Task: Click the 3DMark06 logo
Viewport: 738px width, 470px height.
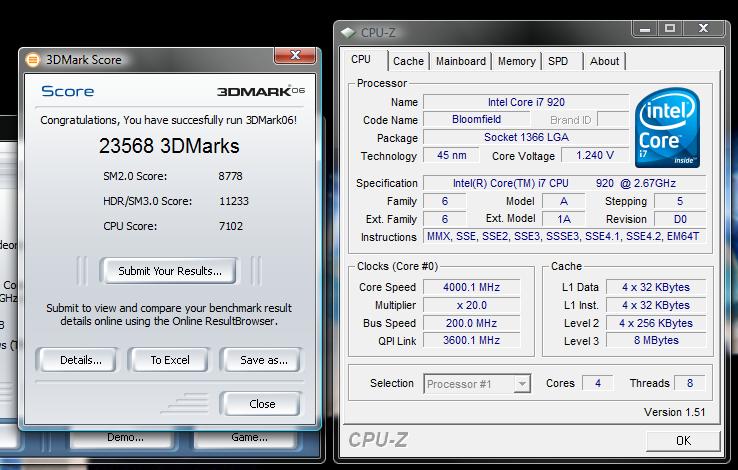Action: pyautogui.click(x=261, y=91)
